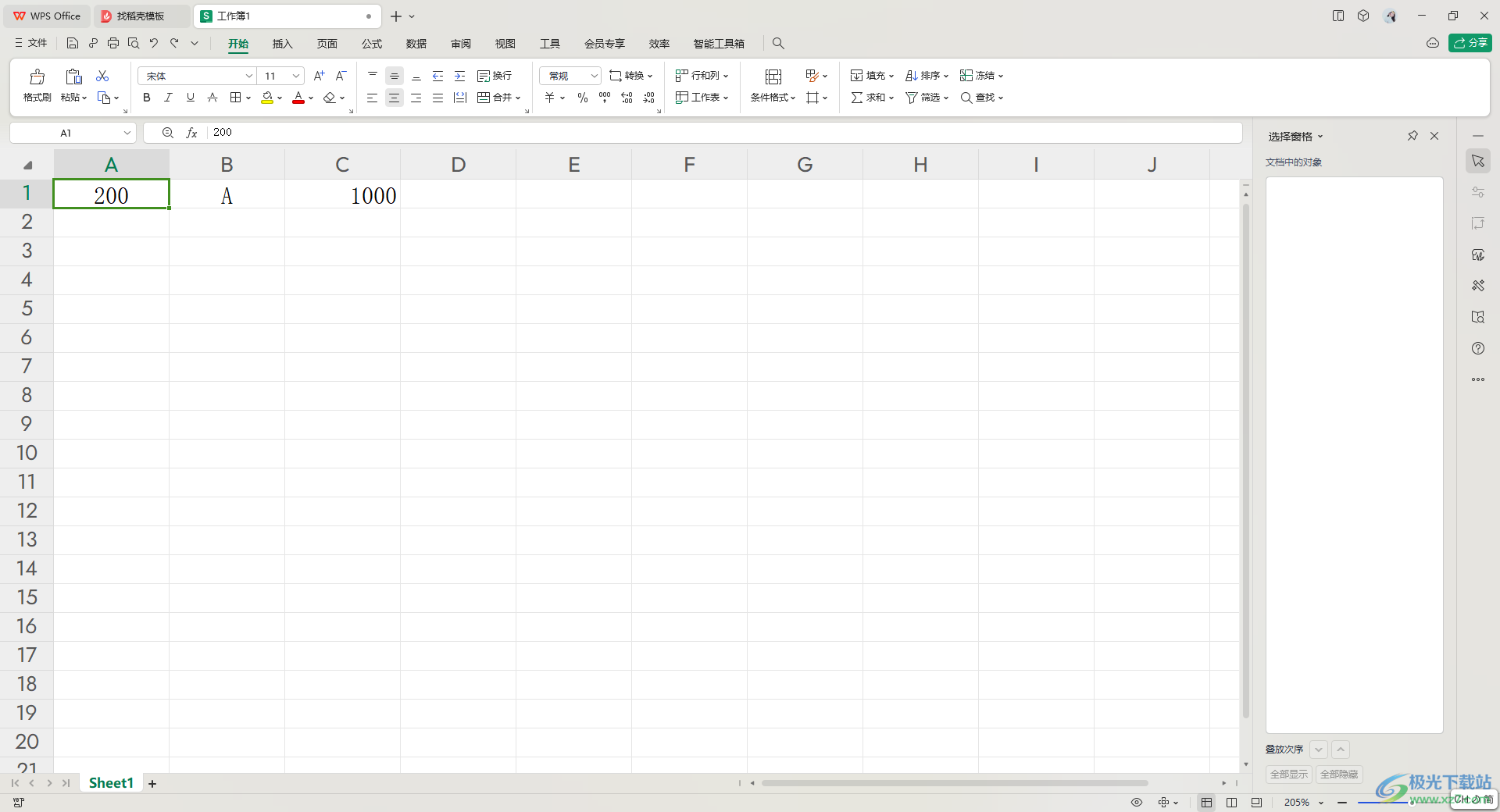Expand the 选择窗格 pane title dropdown
Image resolution: width=1500 pixels, height=812 pixels.
(1320, 137)
